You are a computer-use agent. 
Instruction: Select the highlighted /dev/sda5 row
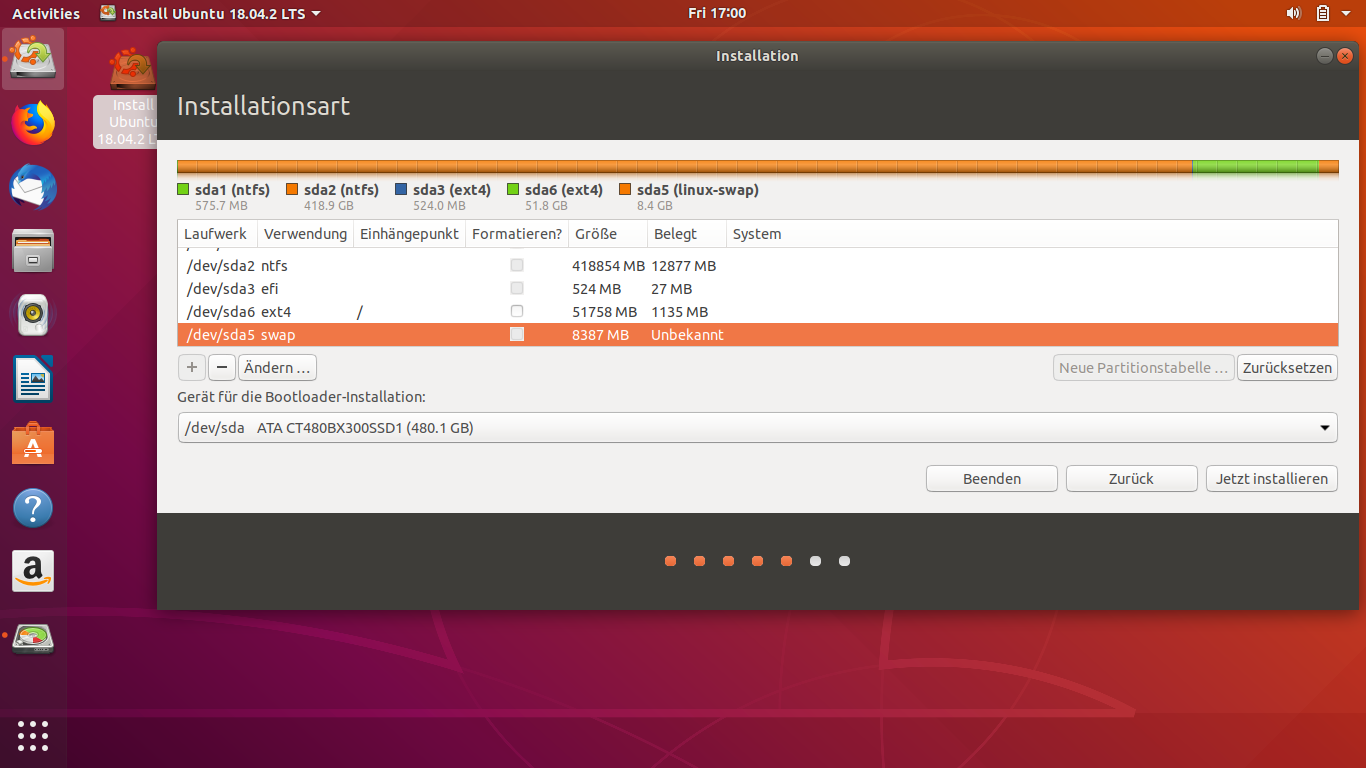(x=757, y=335)
